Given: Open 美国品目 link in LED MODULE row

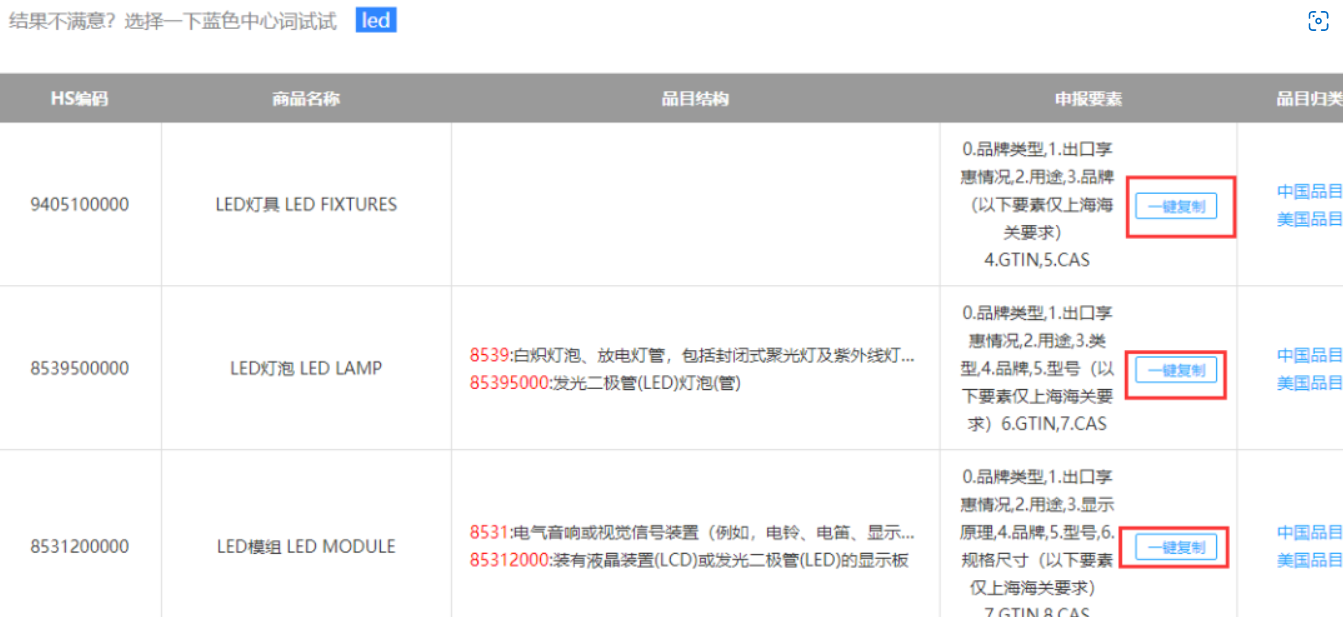Looking at the screenshot, I should [x=1309, y=561].
